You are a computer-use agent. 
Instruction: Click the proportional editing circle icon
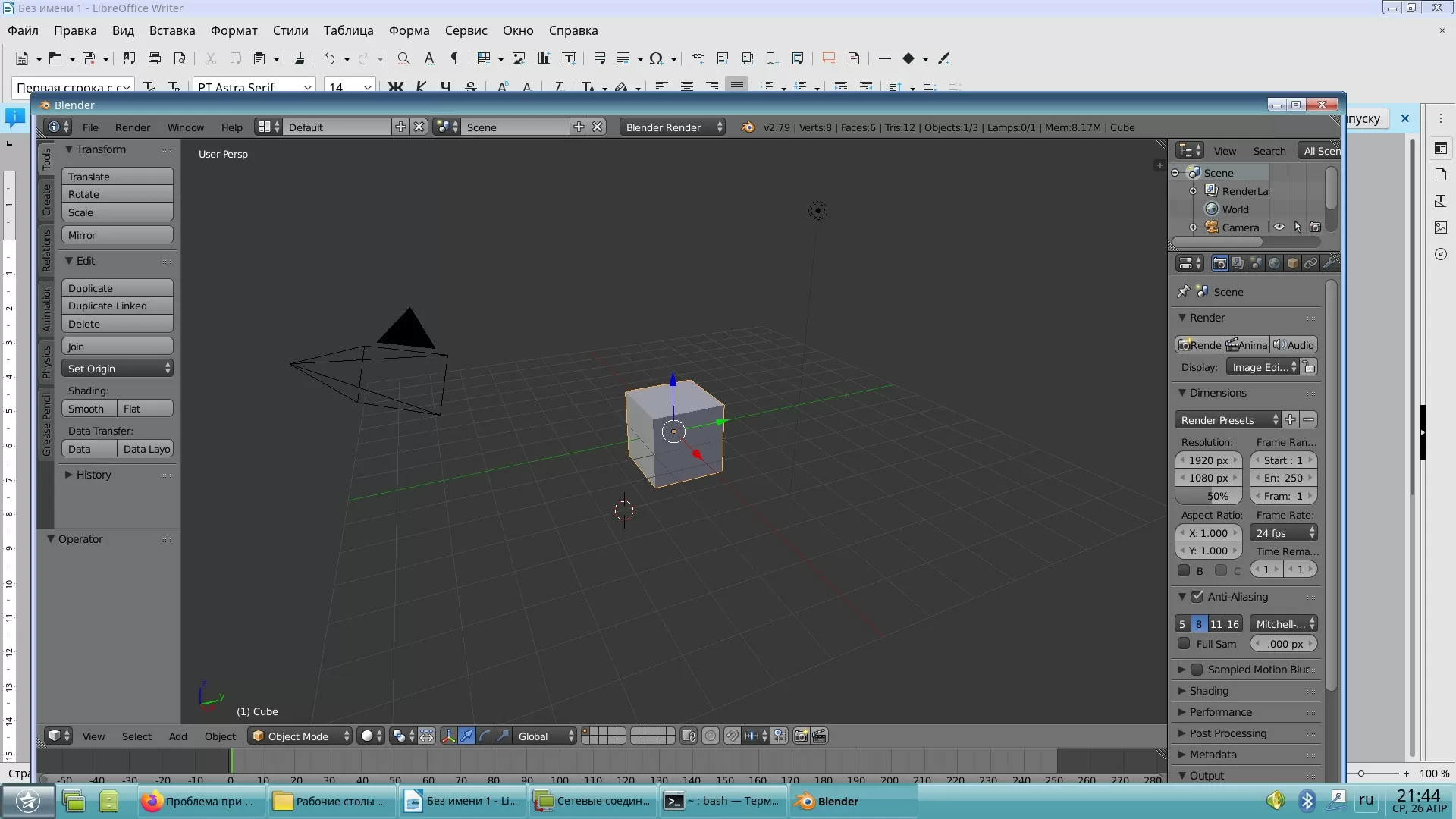coord(711,736)
